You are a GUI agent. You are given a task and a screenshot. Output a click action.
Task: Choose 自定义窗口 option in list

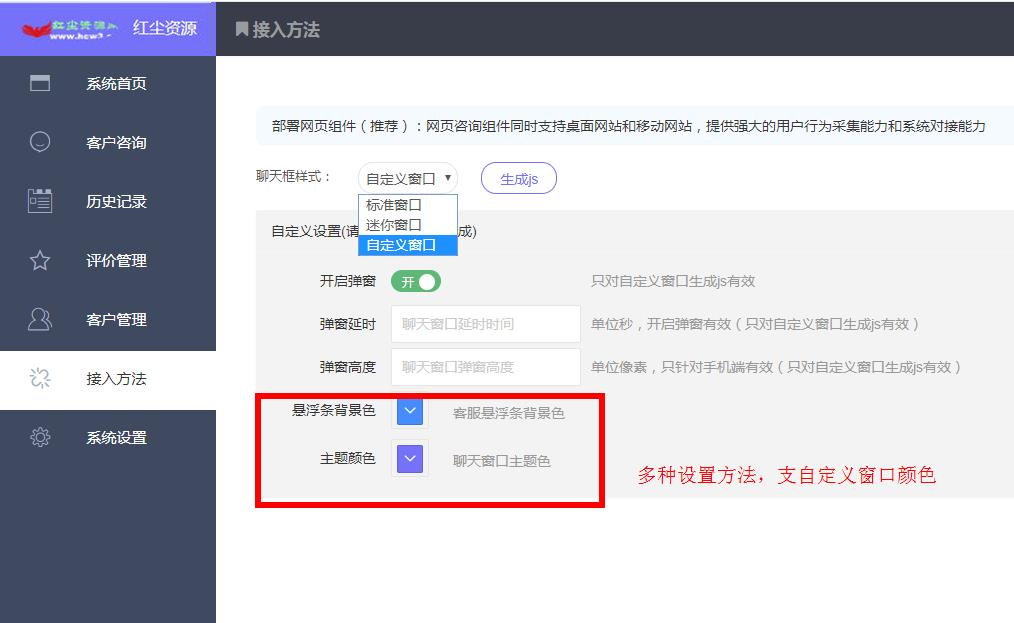pos(408,245)
